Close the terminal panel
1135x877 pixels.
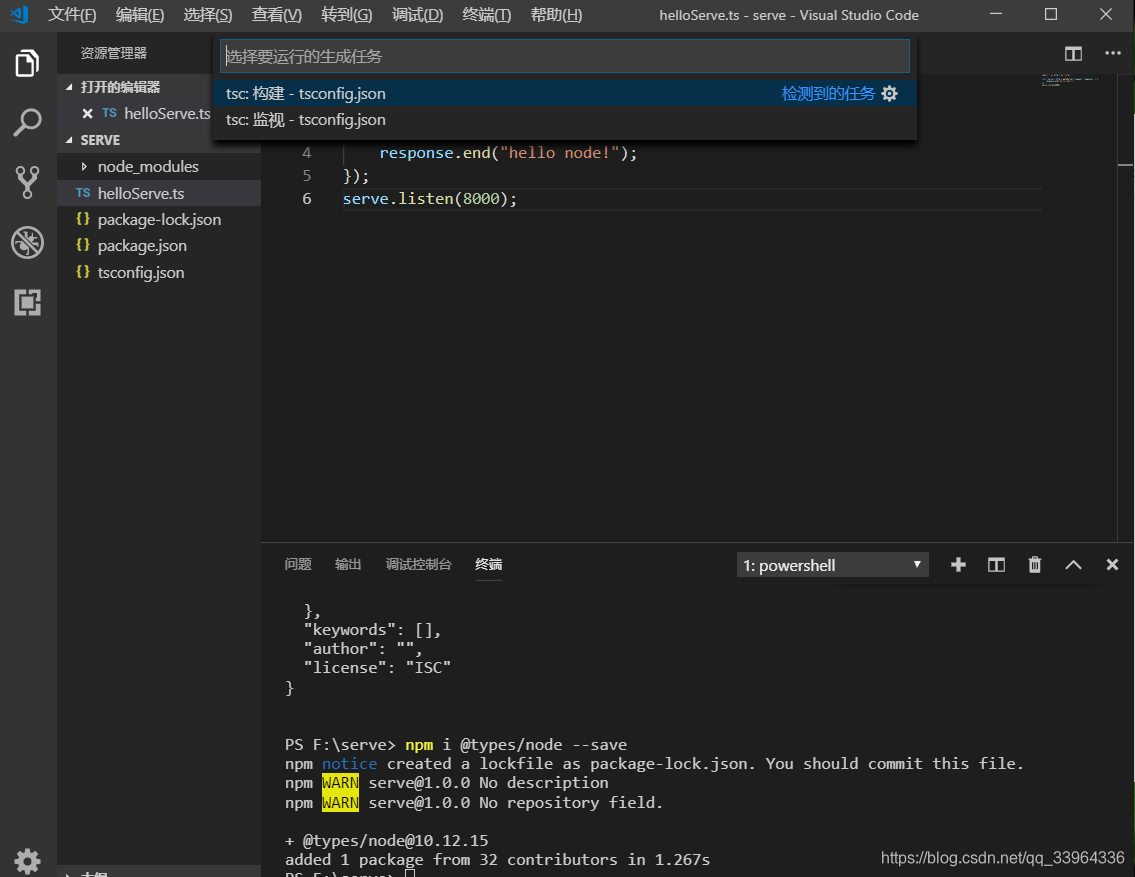(x=1113, y=564)
